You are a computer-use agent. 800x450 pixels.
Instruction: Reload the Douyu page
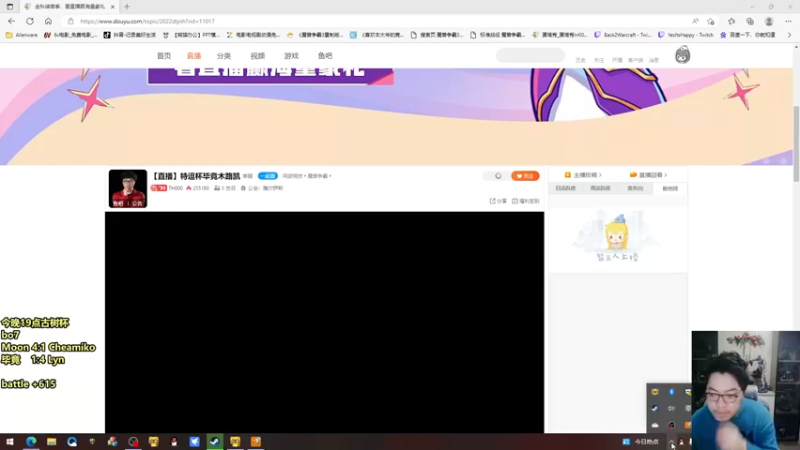click(30, 21)
